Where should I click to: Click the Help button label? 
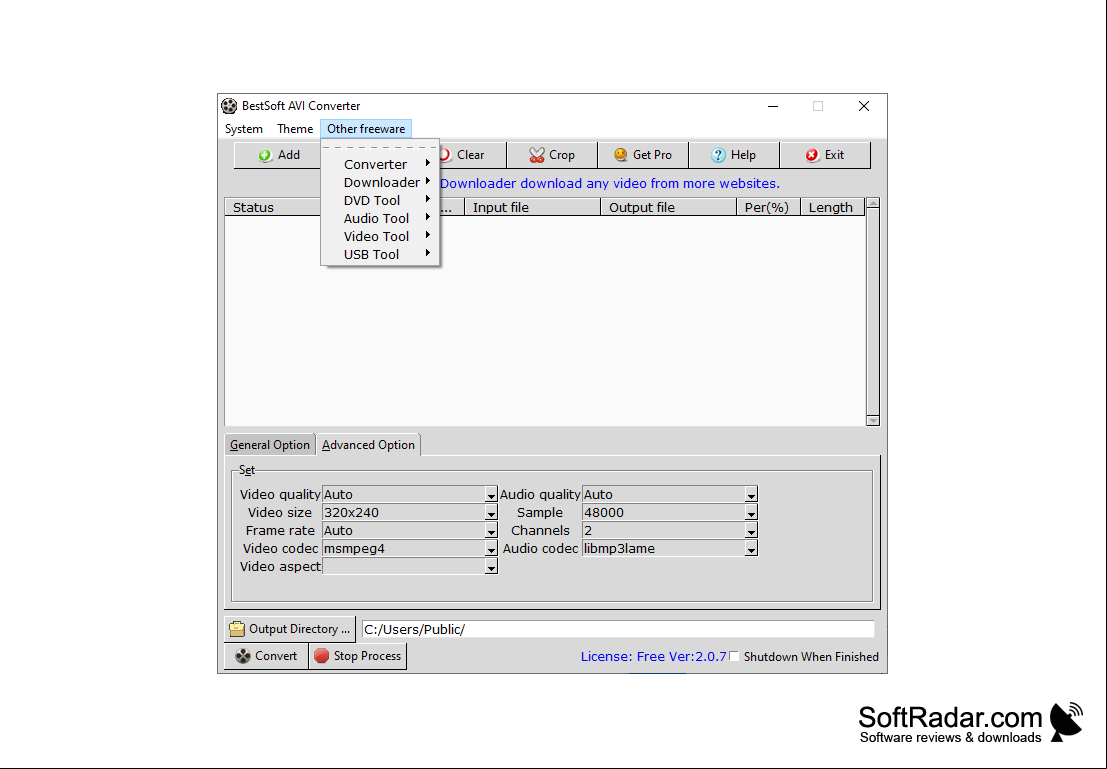click(743, 155)
